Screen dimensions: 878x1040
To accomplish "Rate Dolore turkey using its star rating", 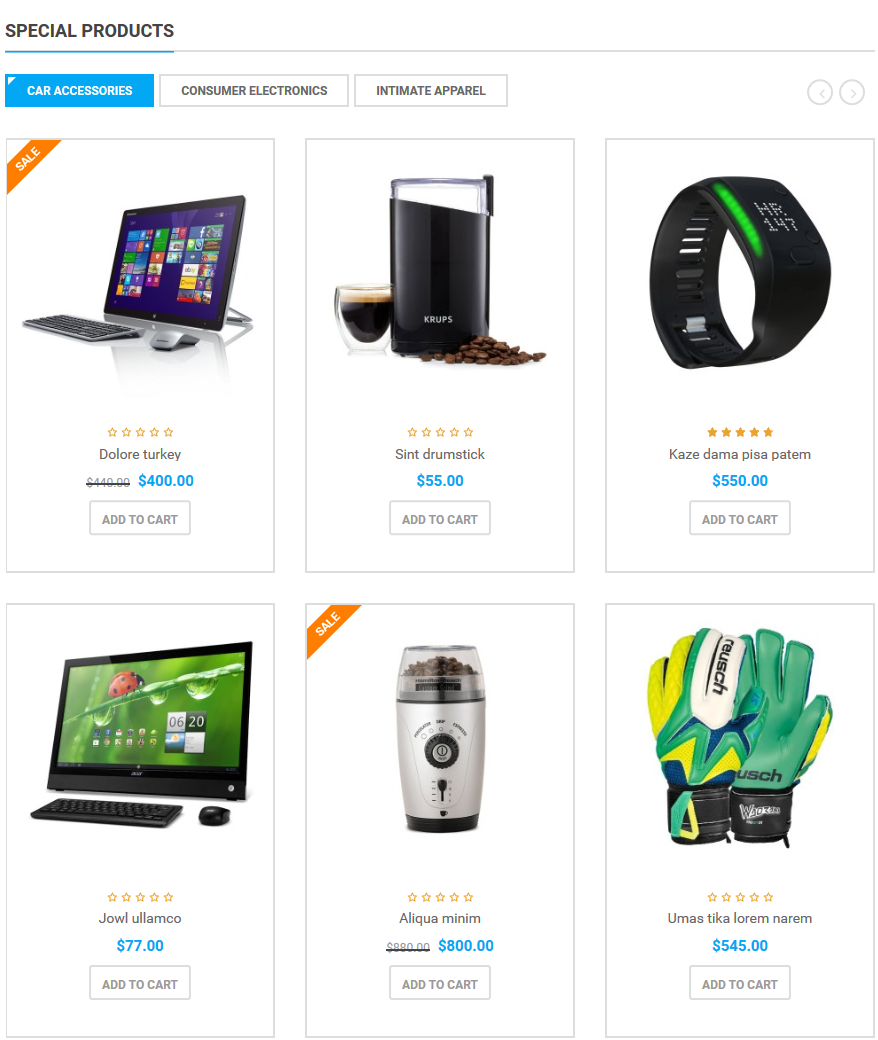I will click(x=140, y=432).
